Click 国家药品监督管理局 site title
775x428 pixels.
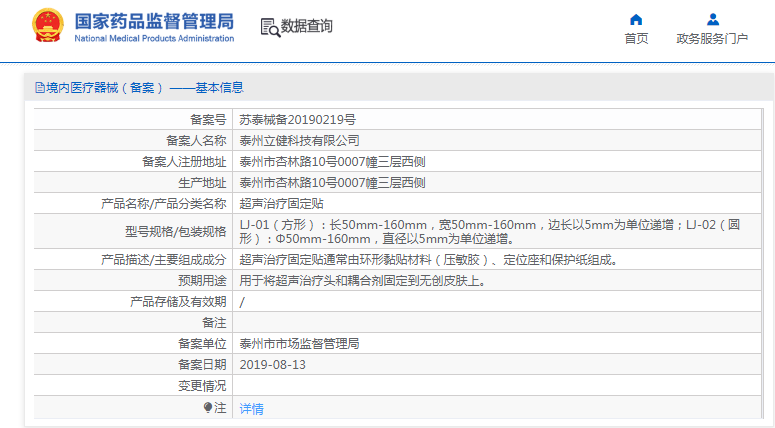pos(154,22)
